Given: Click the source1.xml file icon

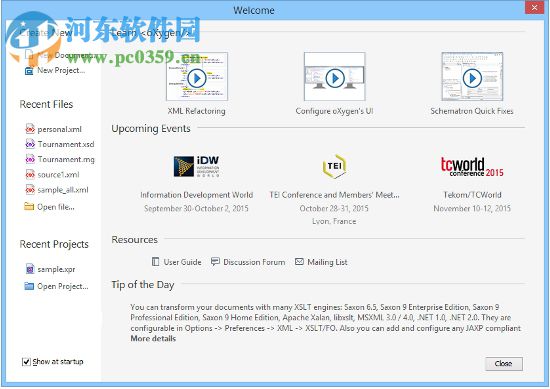Looking at the screenshot, I should [x=30, y=174].
